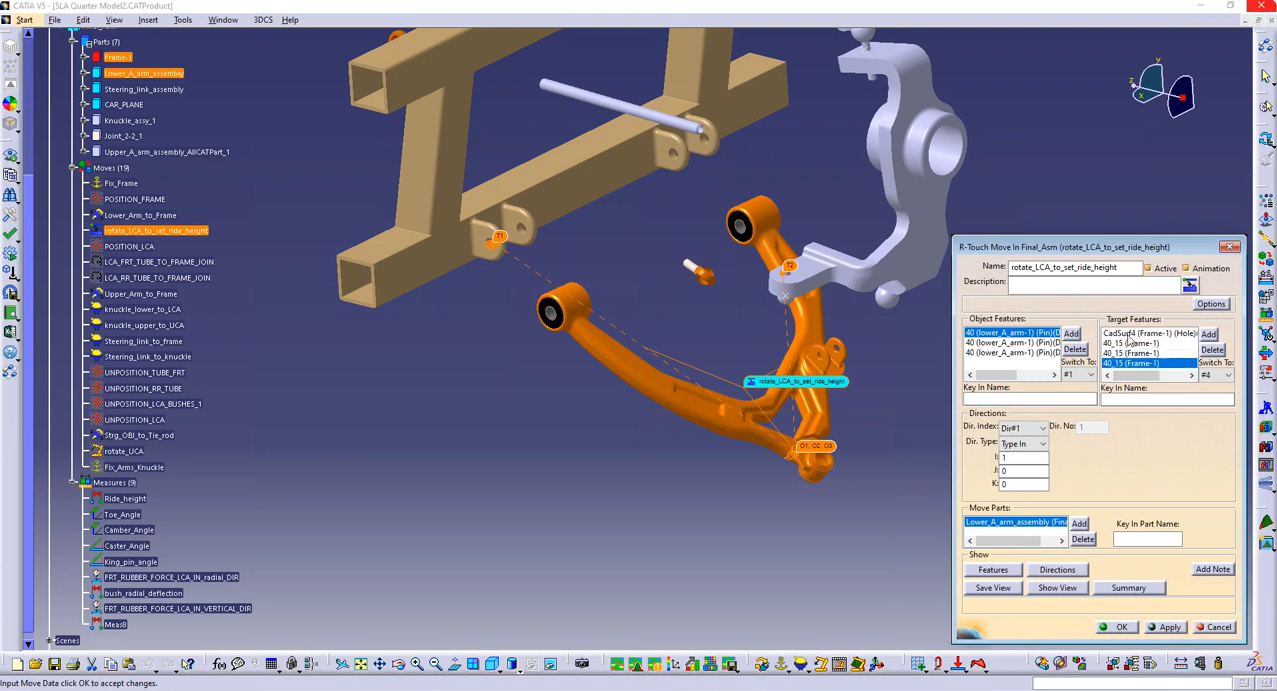Select the Fly Mode airplane icon

coord(343,663)
